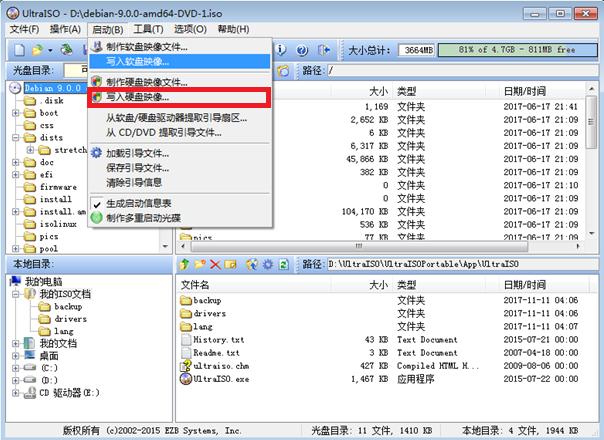Expand the (C:) drive node
The image size is (604, 440).
point(15,368)
